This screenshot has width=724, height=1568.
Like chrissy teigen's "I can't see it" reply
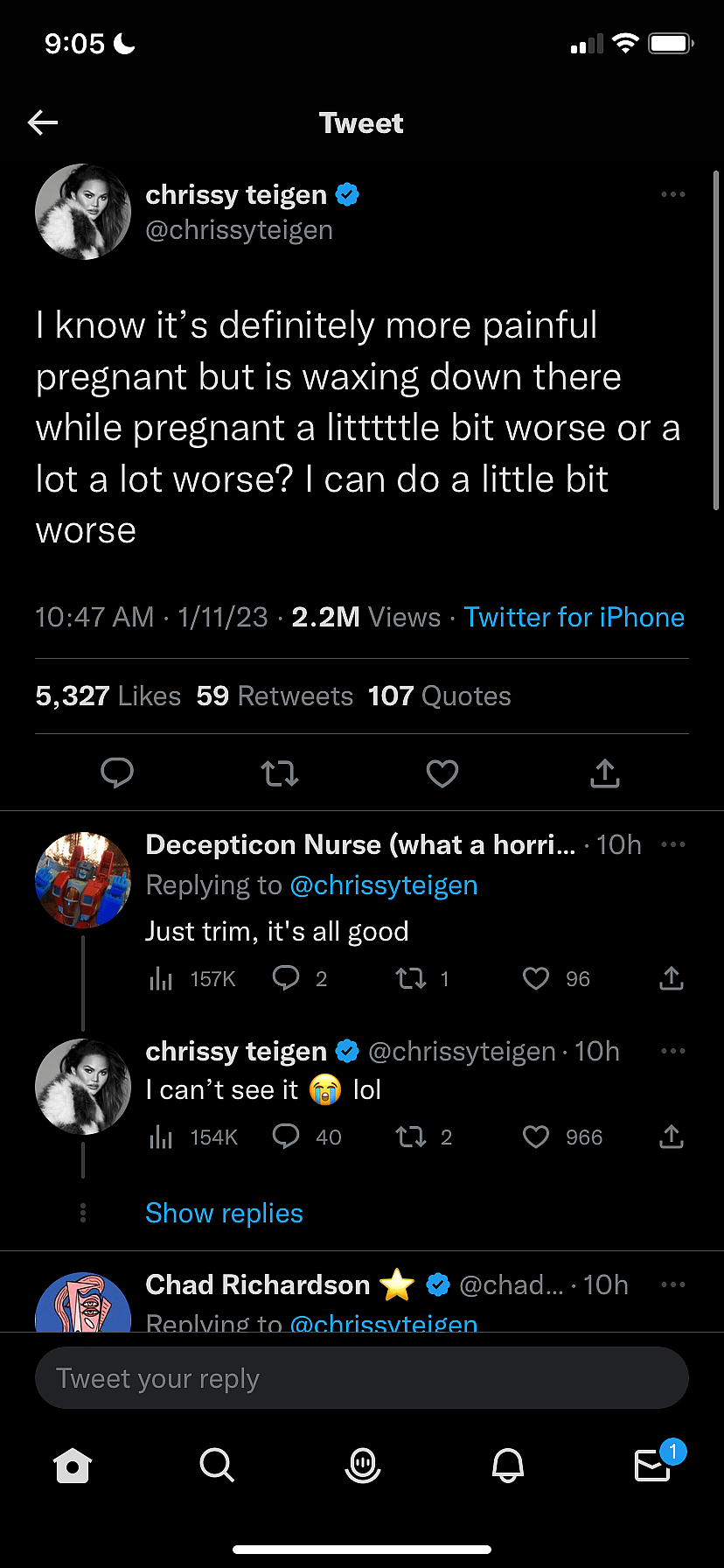[x=536, y=1137]
